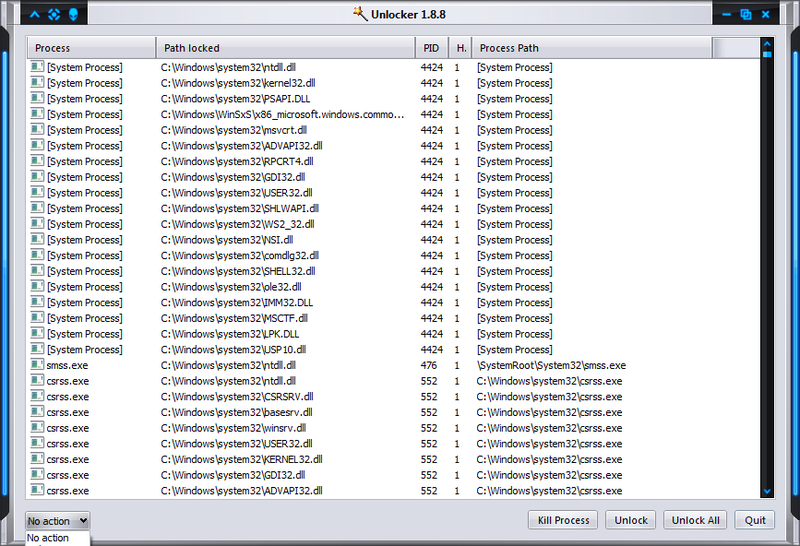Sort by the Process column header

(x=90, y=48)
